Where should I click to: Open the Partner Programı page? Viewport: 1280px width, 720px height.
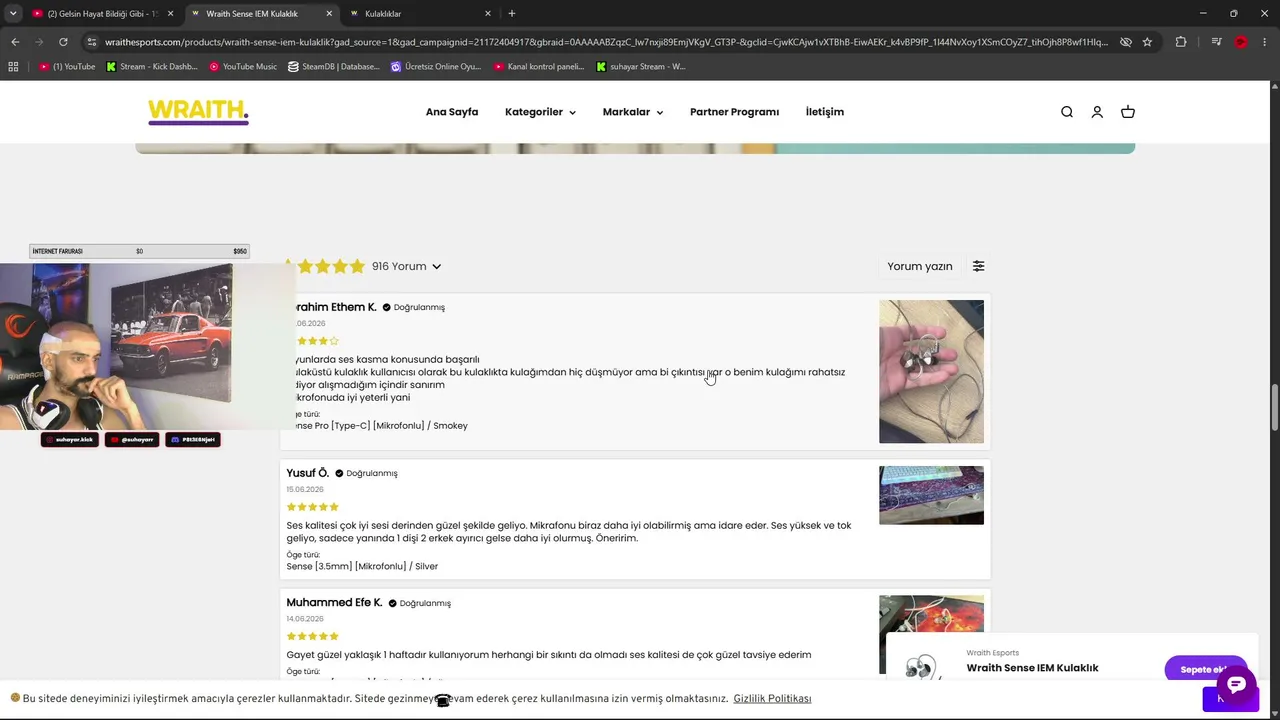(x=734, y=112)
